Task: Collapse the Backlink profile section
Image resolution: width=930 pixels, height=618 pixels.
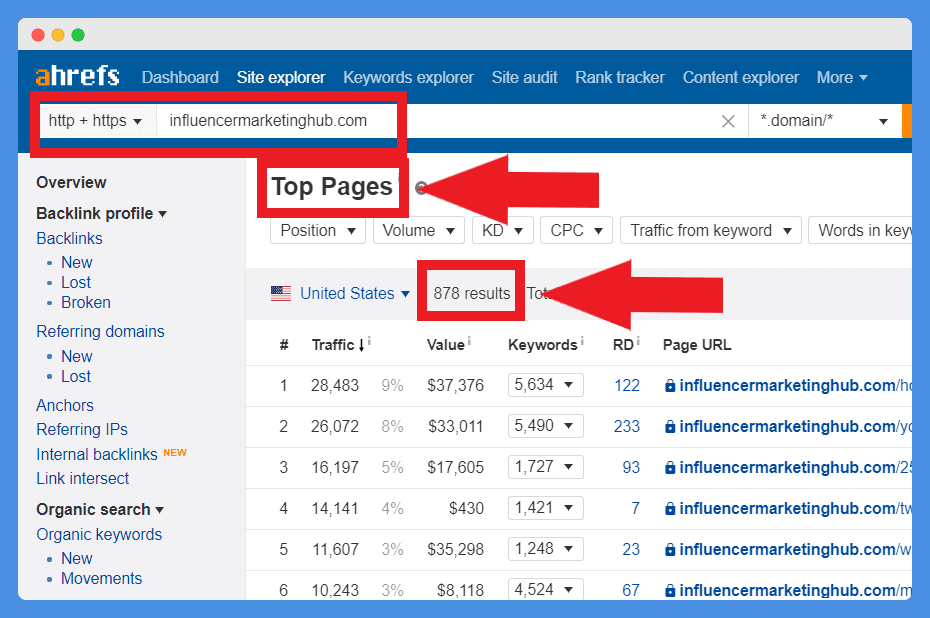Action: [x=101, y=213]
